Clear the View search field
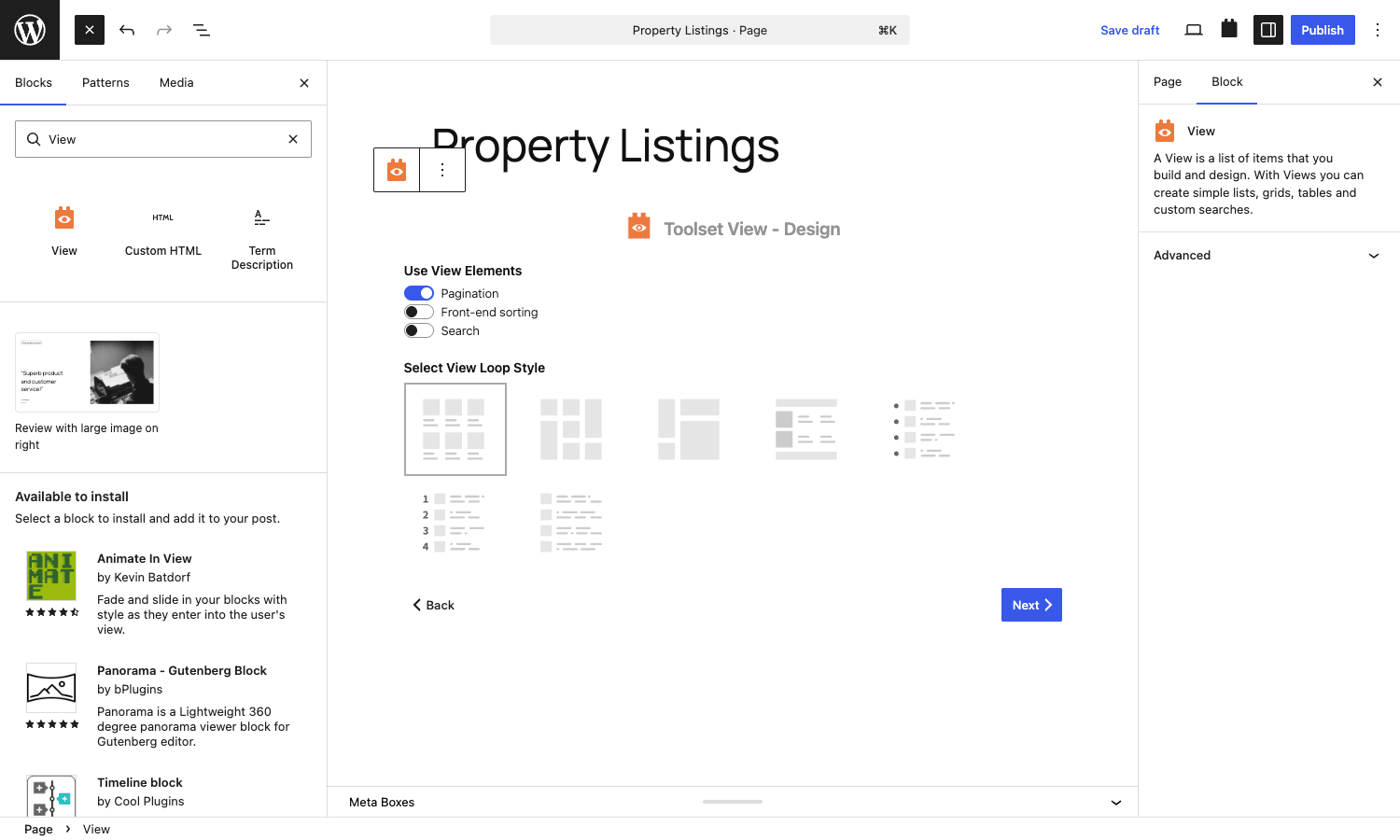Viewport: 1400px width, 840px height. [x=293, y=139]
